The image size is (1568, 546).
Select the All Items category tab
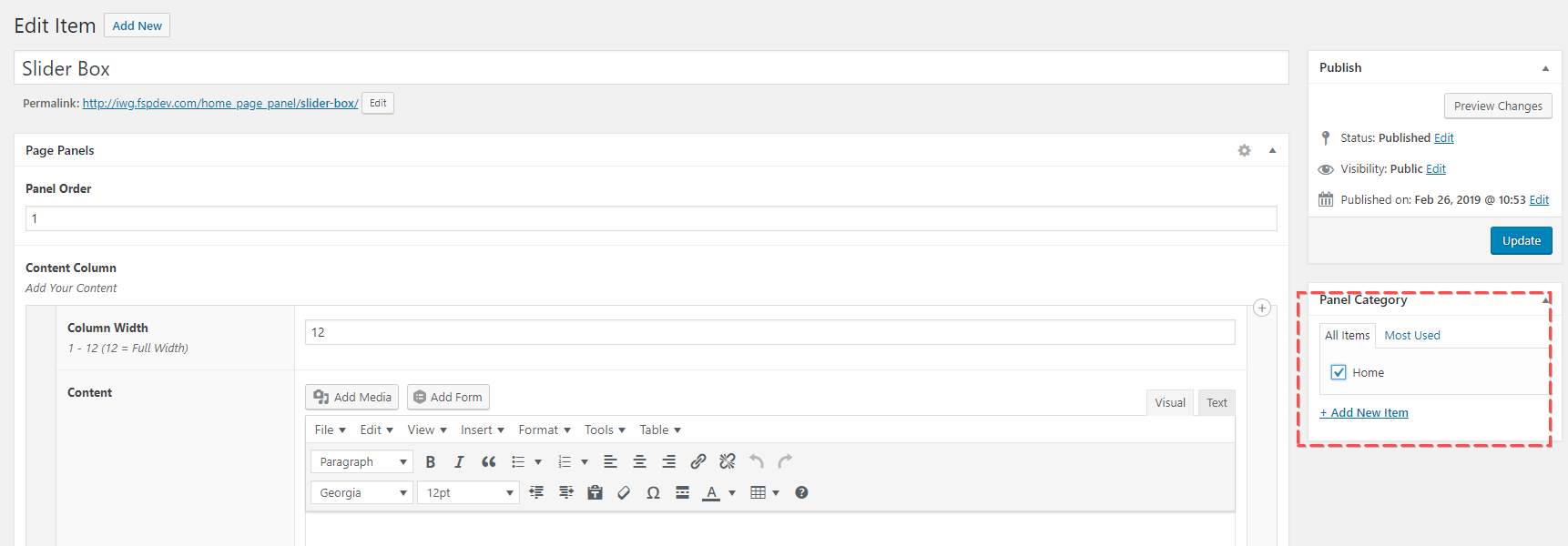coord(1347,335)
